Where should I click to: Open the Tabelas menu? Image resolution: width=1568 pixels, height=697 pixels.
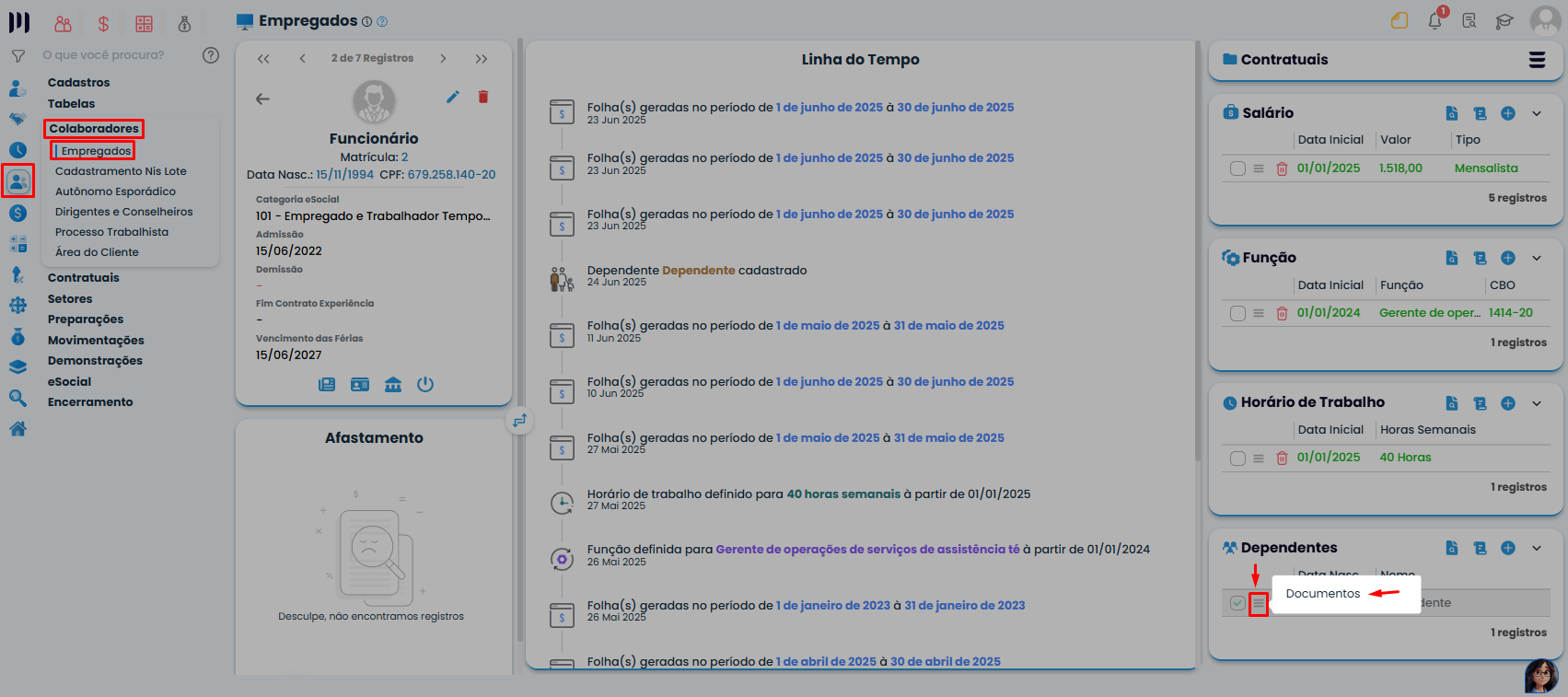click(x=71, y=104)
